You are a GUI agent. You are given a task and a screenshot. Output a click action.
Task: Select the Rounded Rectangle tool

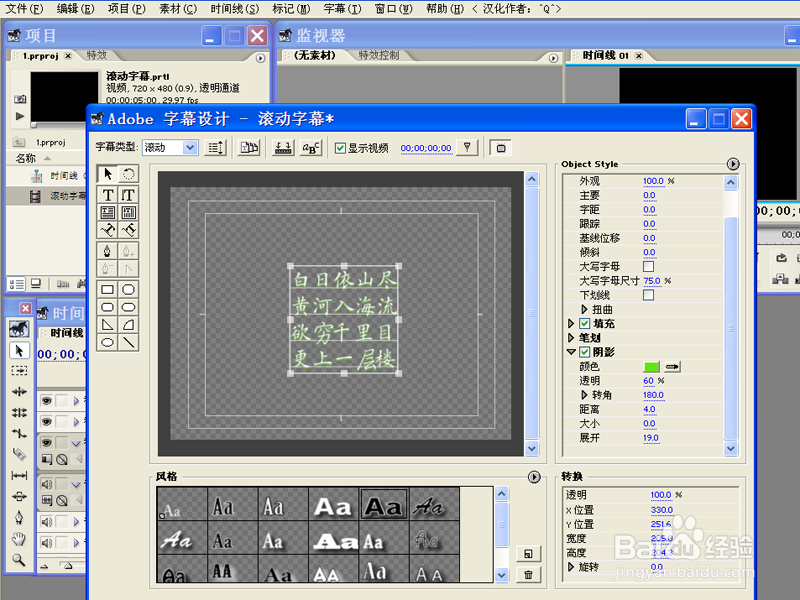tap(108, 307)
